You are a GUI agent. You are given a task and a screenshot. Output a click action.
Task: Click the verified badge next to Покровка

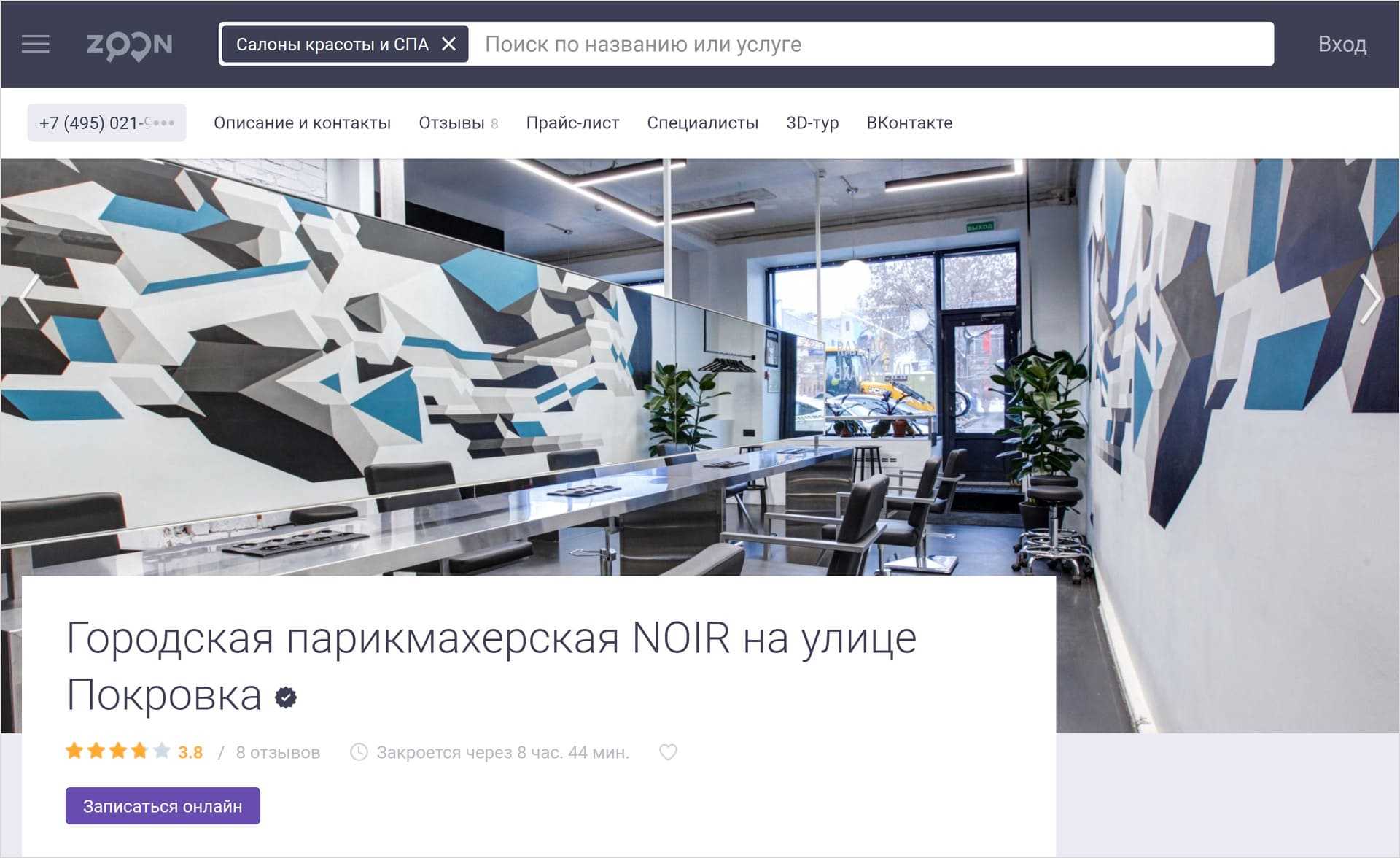coord(286,697)
